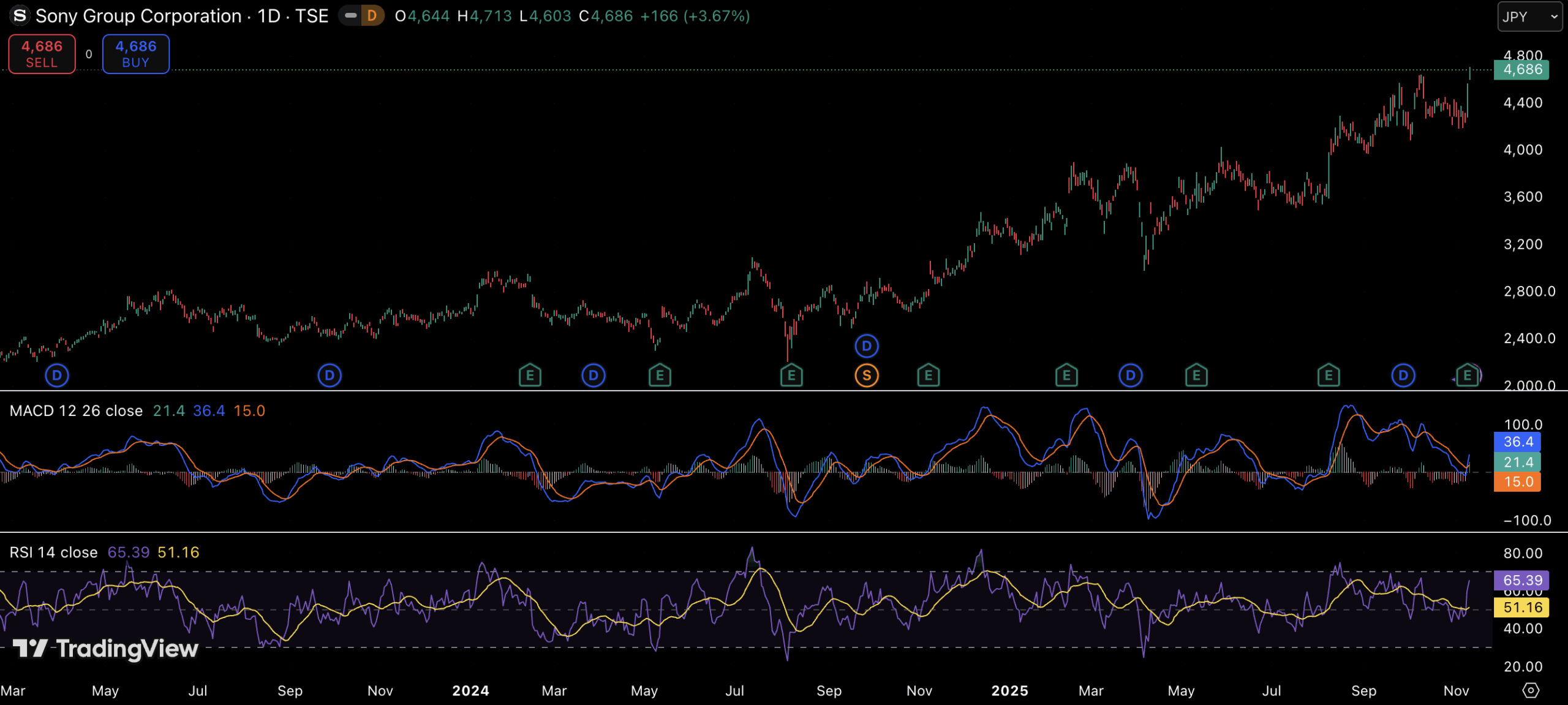
Task: Open chart settings hexagon icon bottom right
Action: click(x=1530, y=691)
